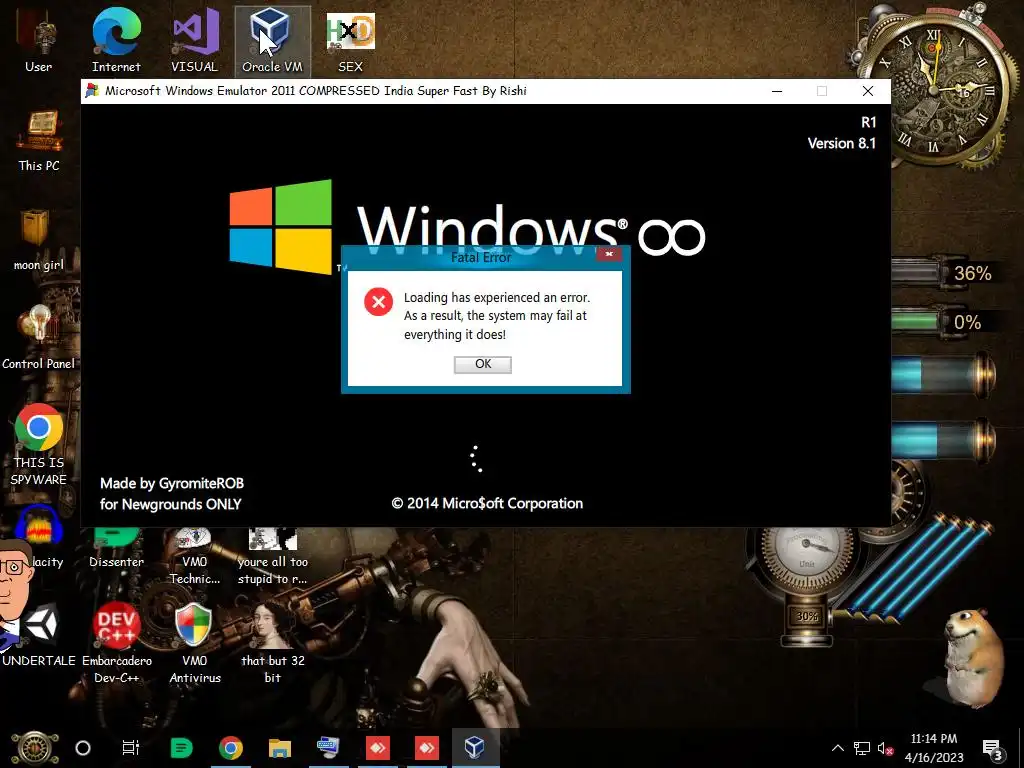
Task: Open the steampunk Start button
Action: click(35, 748)
